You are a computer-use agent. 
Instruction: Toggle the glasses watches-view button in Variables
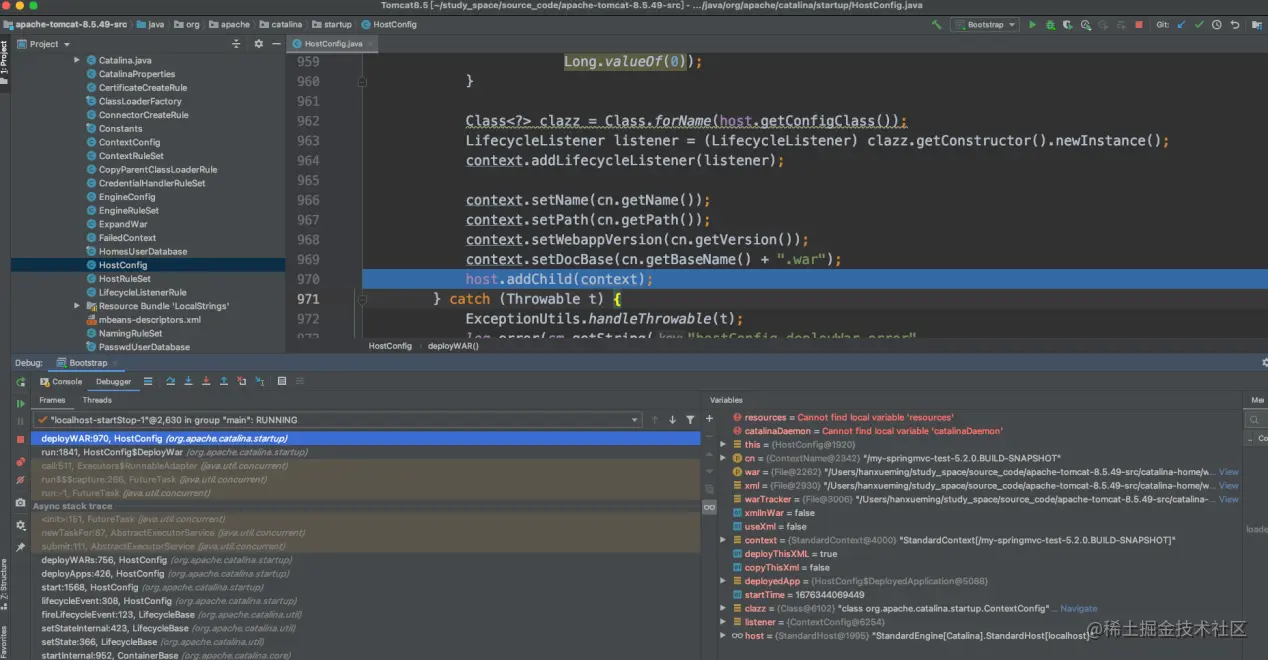pyautogui.click(x=709, y=508)
